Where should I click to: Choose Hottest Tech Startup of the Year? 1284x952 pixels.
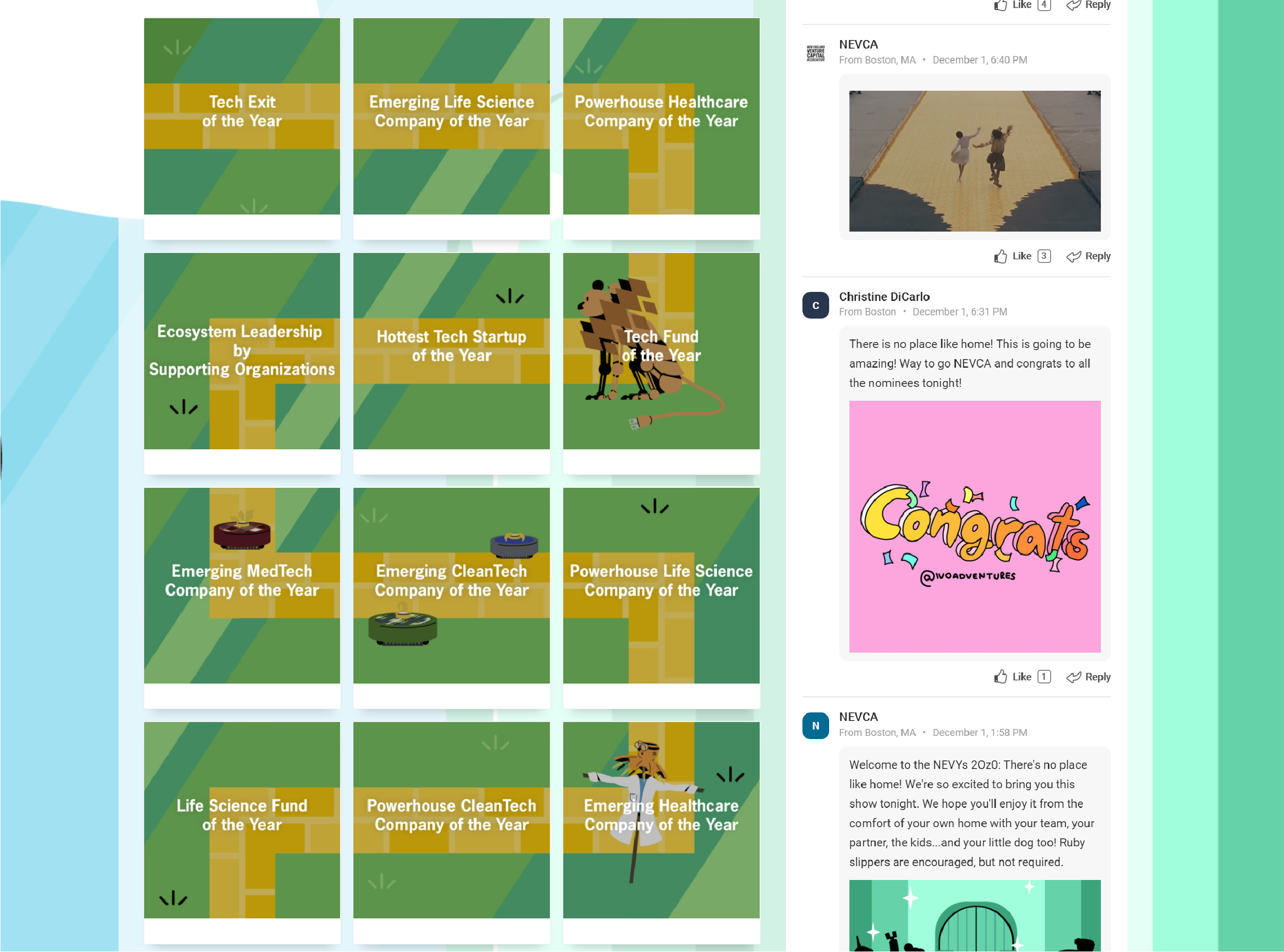coord(452,363)
